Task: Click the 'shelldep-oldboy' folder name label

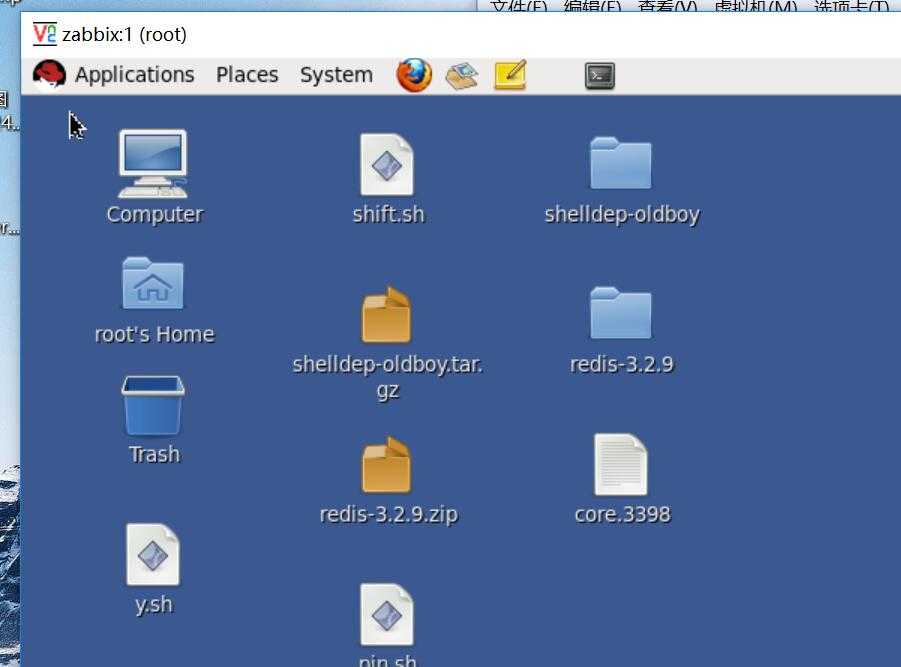Action: pos(622,214)
